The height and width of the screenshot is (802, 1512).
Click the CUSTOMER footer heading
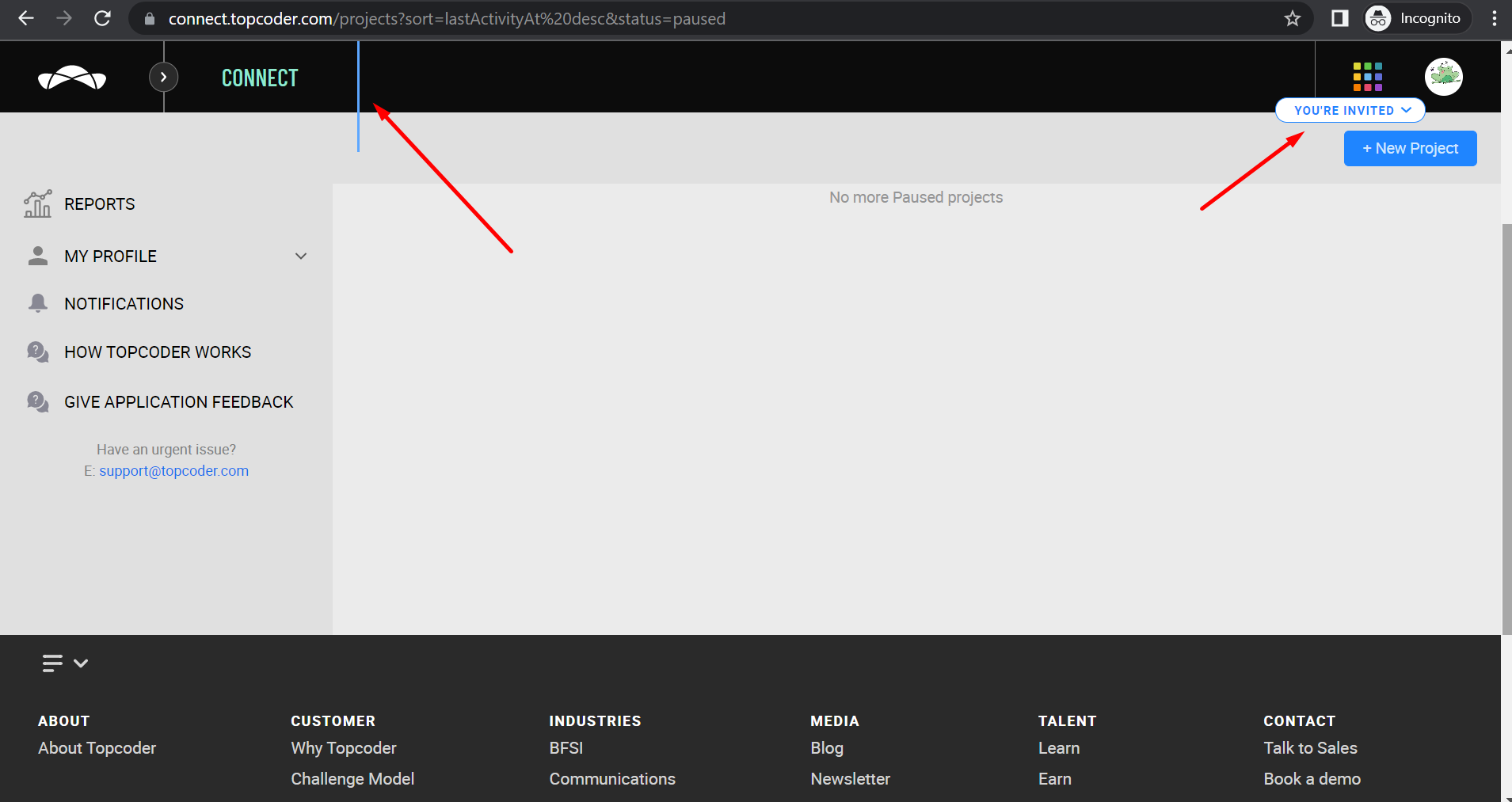(x=333, y=721)
